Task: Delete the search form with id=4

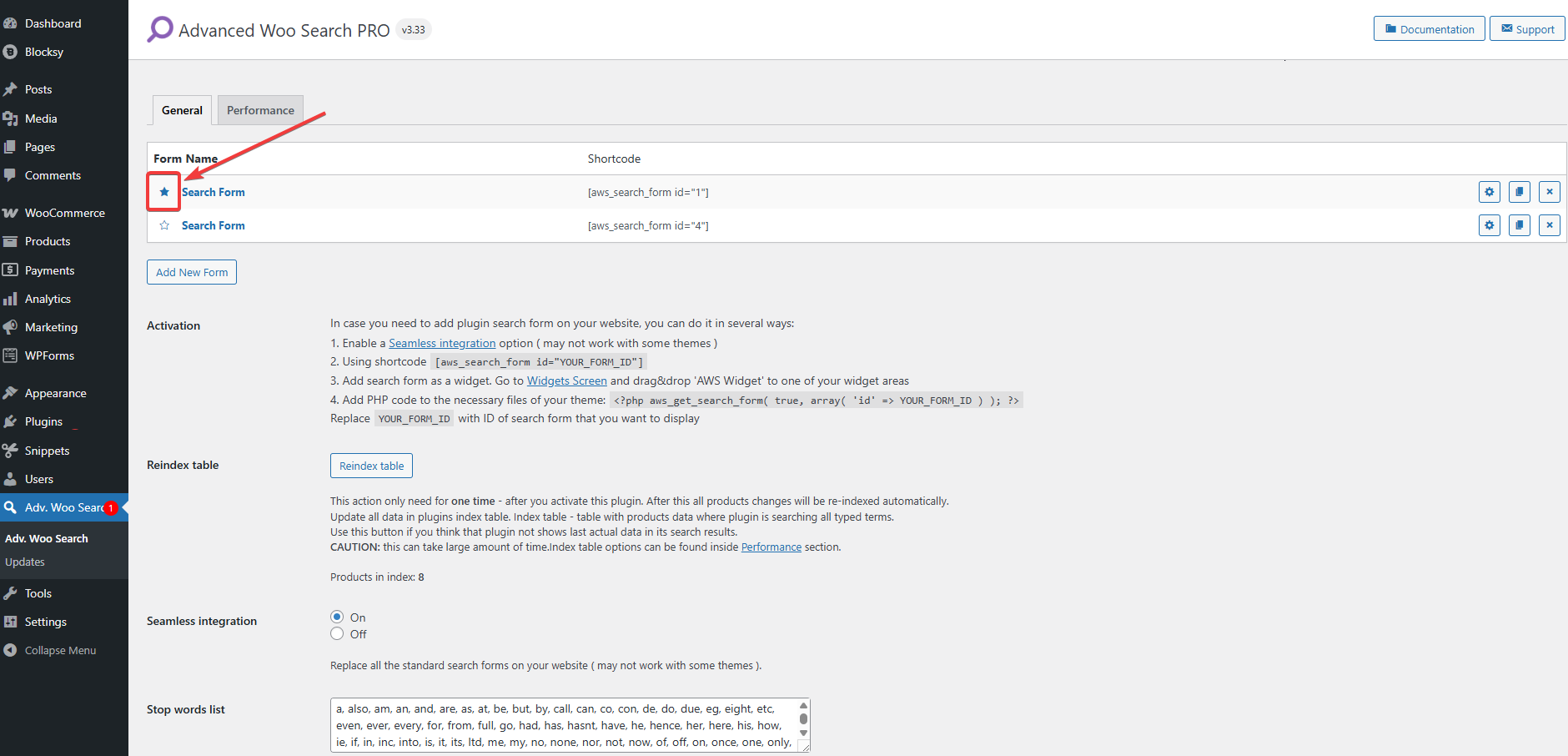Action: [1549, 225]
